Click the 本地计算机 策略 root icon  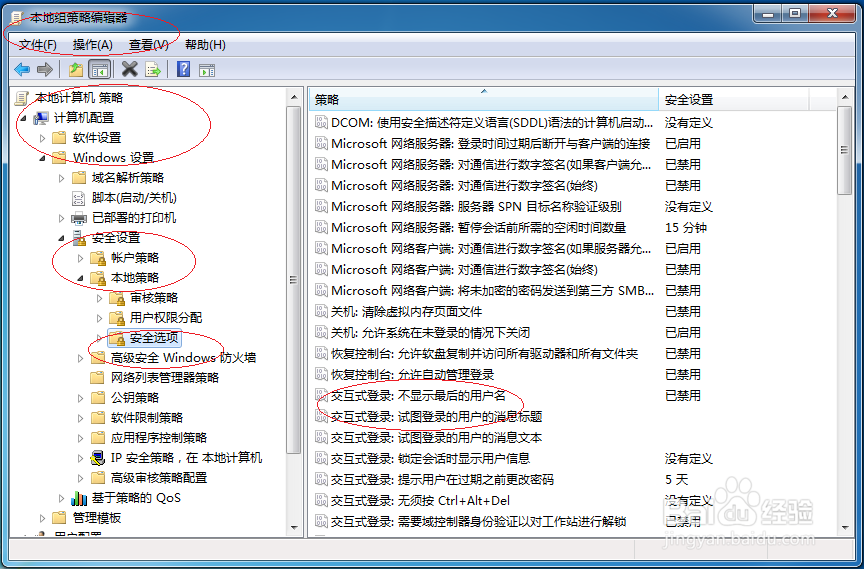[x=21, y=98]
